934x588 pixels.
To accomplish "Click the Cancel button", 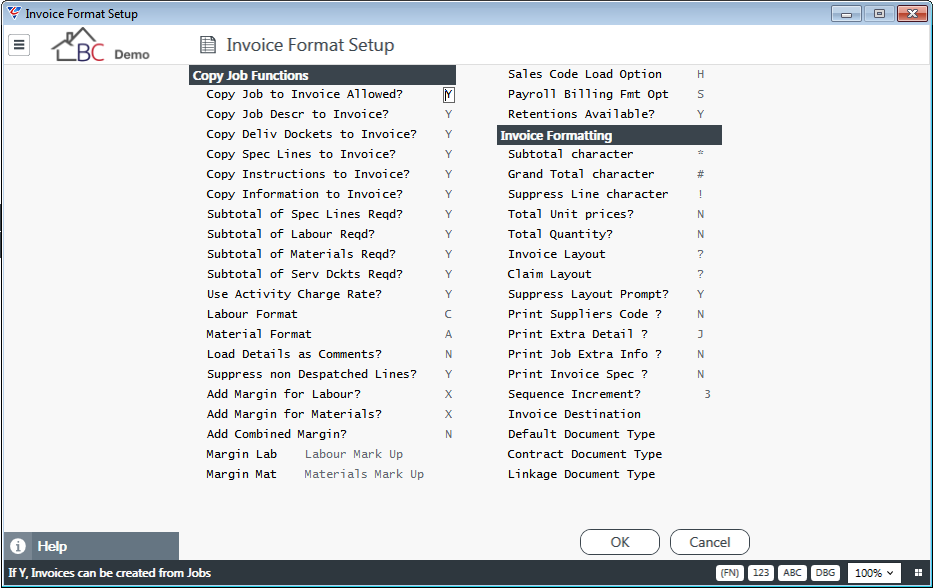I will 709,542.
